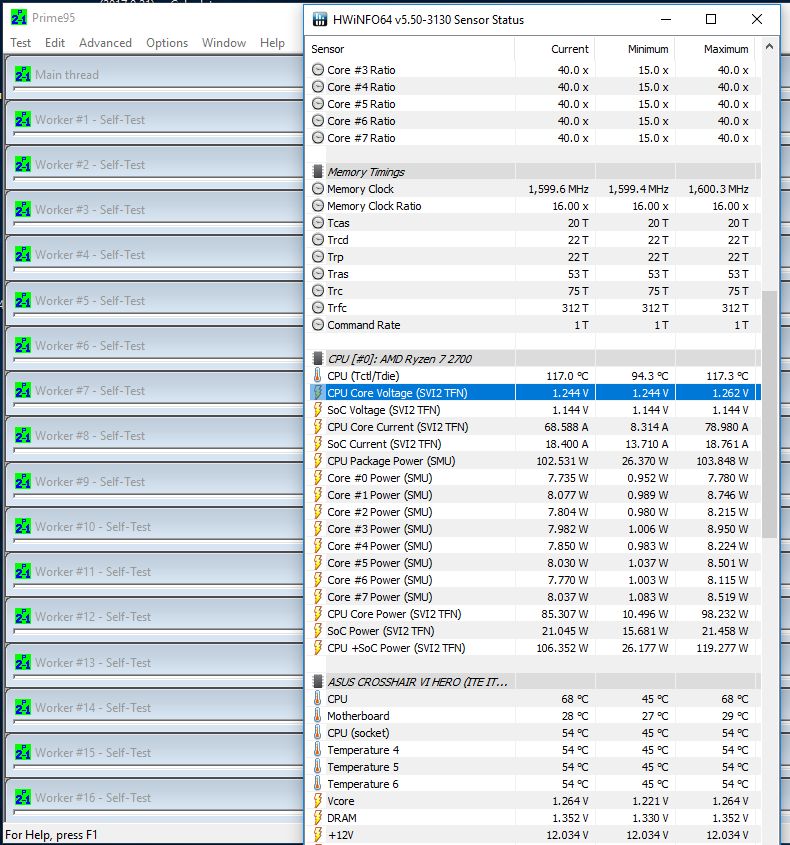The height and width of the screenshot is (845, 790).
Task: Click the chip icon of ASUS CROSSHAIR VI HERO group
Action: click(318, 682)
